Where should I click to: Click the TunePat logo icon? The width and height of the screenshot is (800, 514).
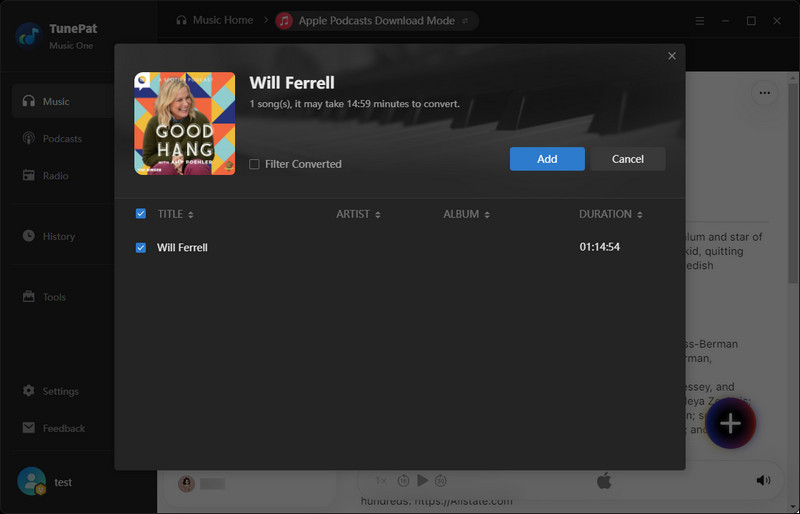29,36
